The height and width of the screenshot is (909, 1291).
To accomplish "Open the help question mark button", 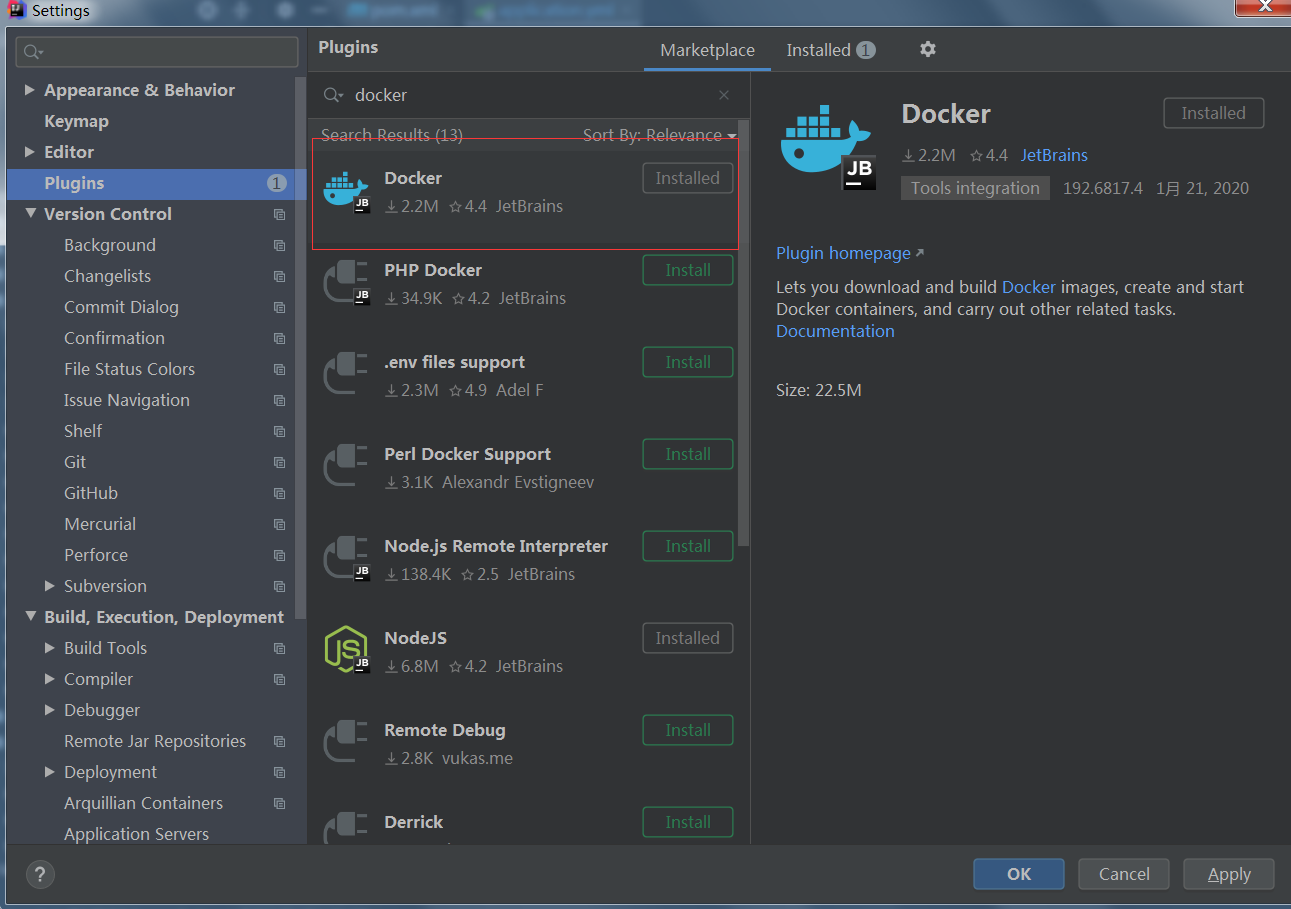I will (x=40, y=874).
